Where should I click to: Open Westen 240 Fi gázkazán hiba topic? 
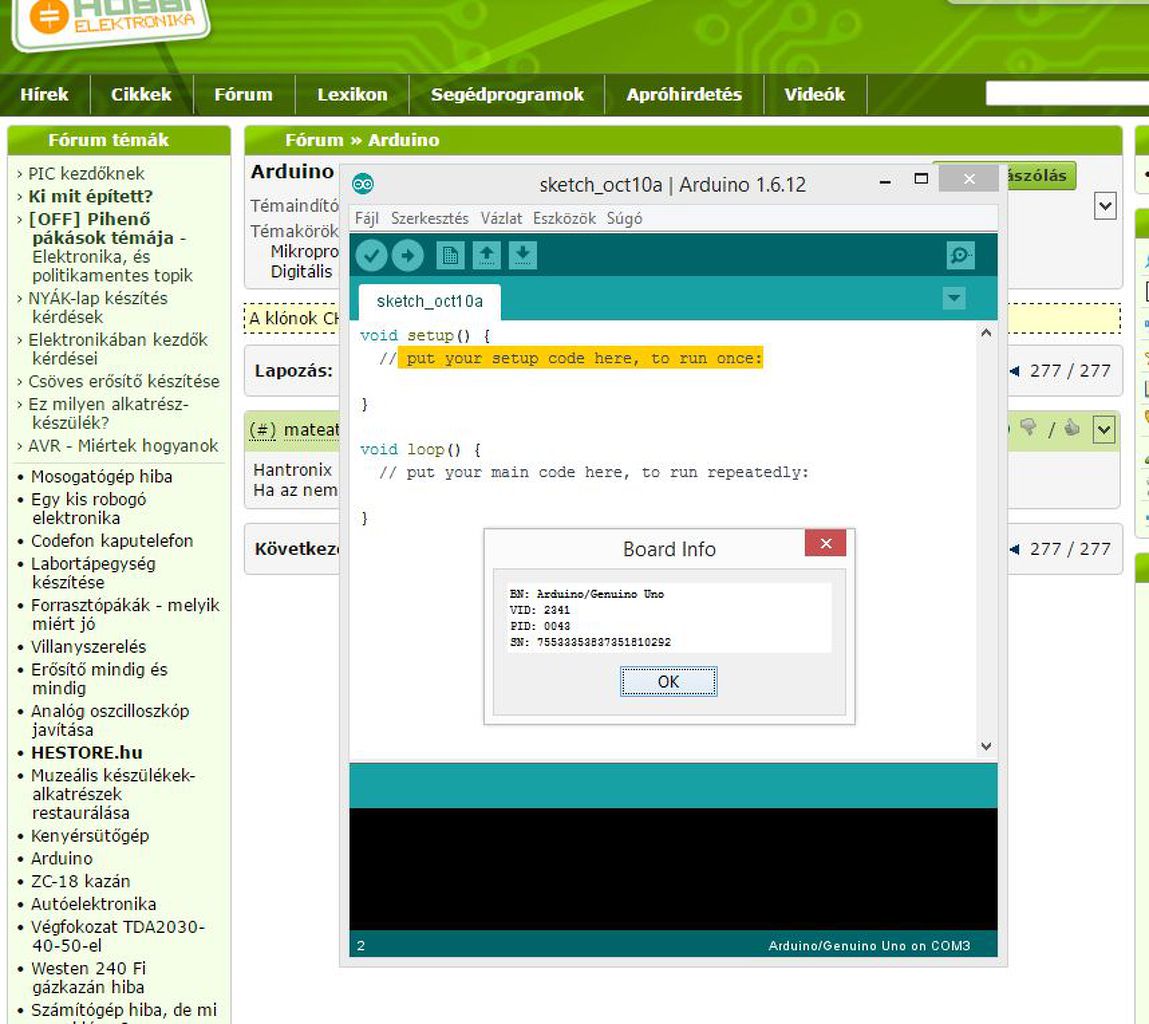[88, 978]
